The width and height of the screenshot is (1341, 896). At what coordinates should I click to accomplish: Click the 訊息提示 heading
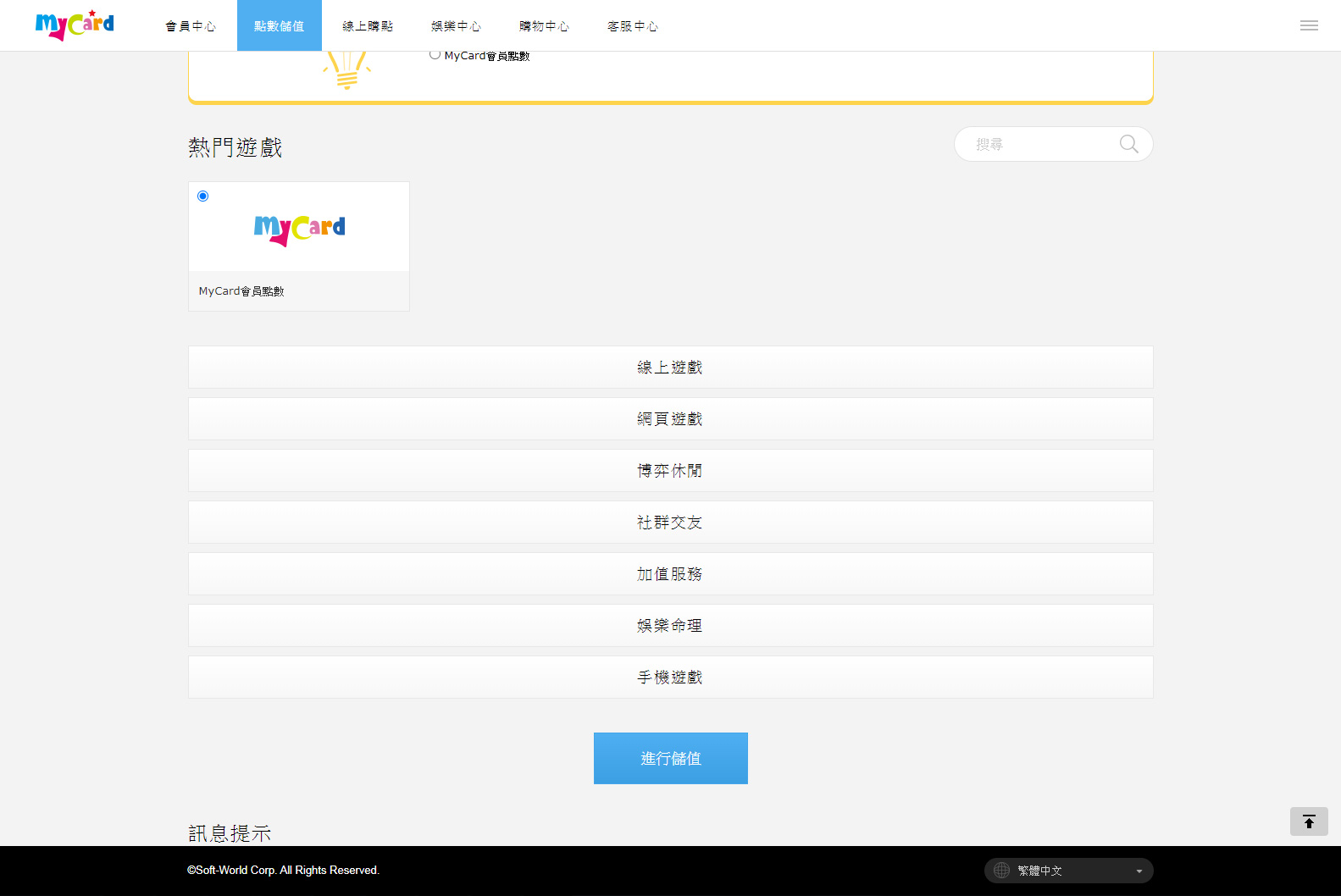click(230, 833)
